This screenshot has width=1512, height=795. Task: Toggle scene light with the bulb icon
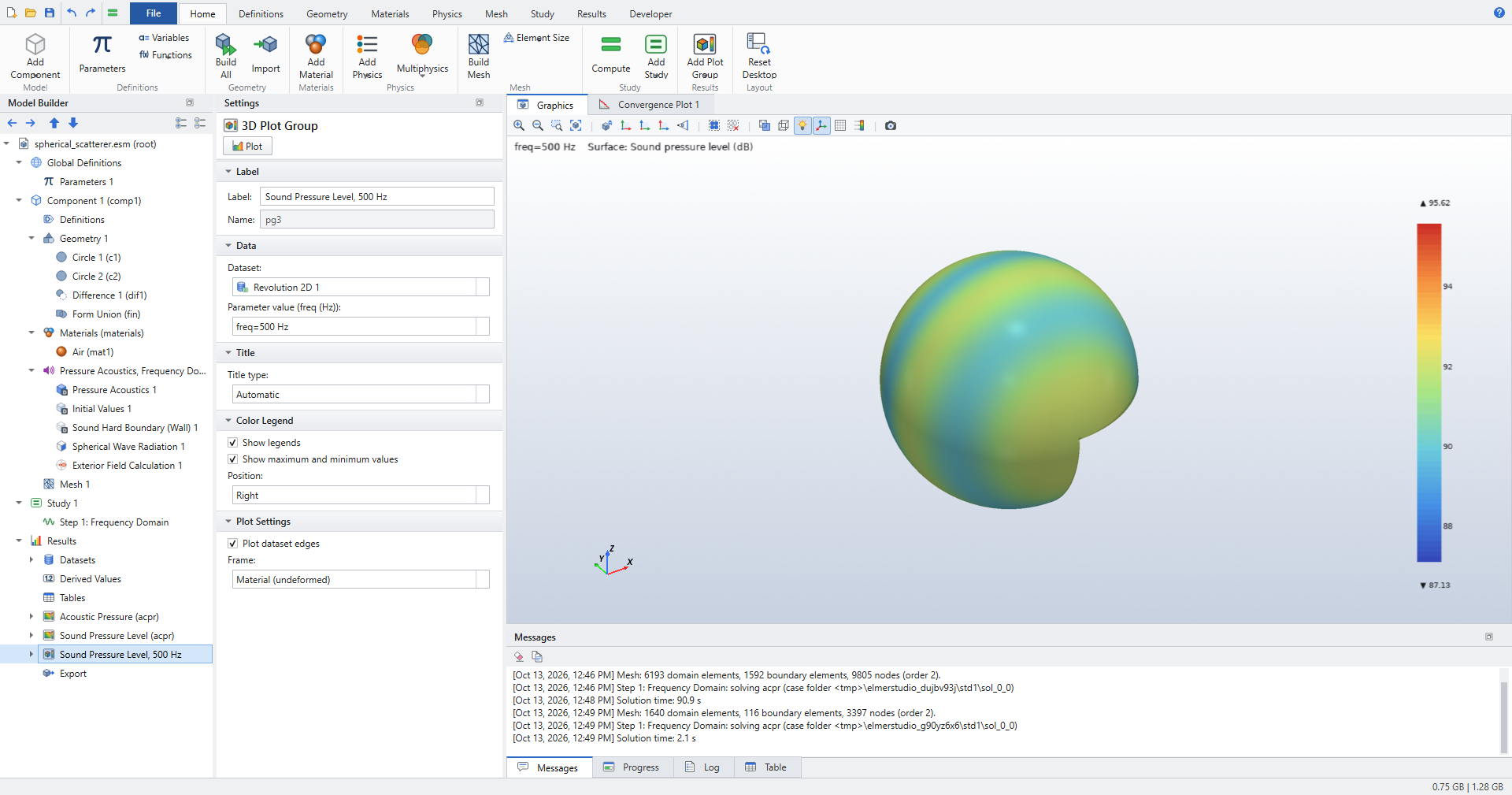[x=802, y=125]
